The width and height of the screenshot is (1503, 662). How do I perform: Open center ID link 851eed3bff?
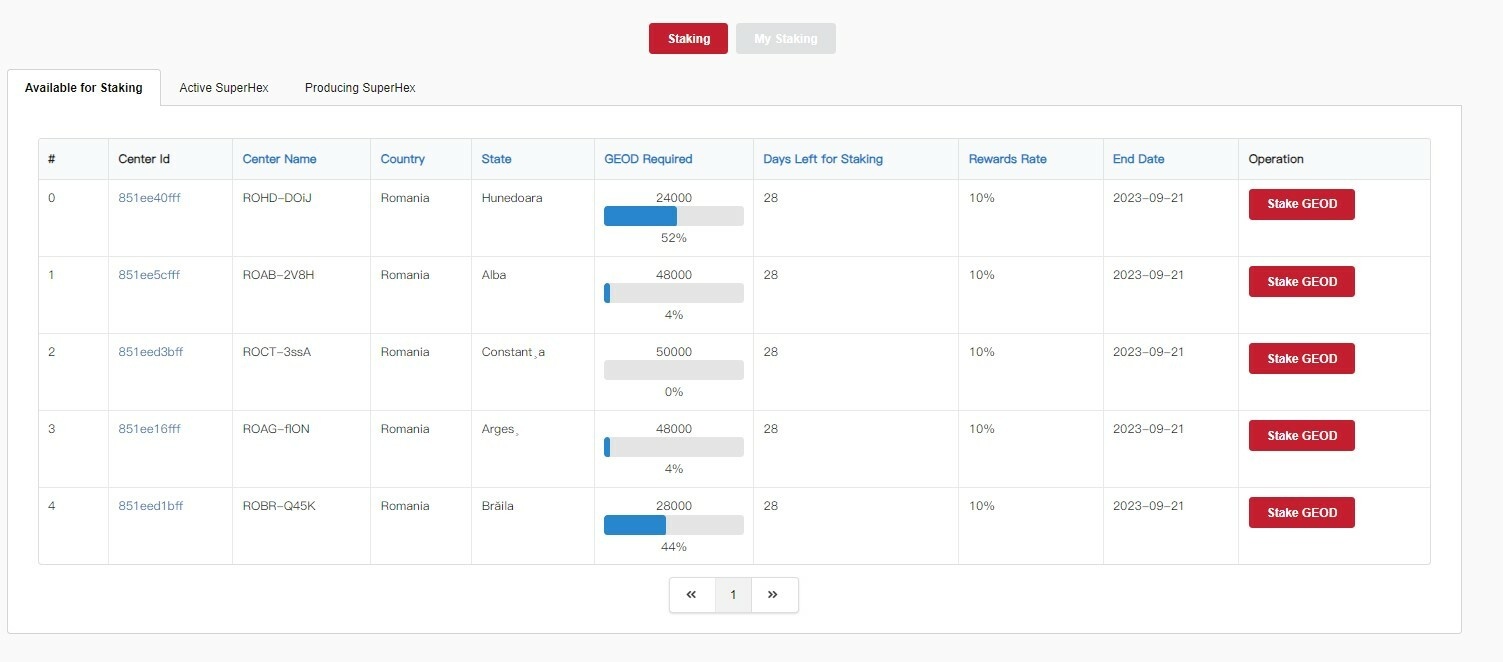click(150, 352)
